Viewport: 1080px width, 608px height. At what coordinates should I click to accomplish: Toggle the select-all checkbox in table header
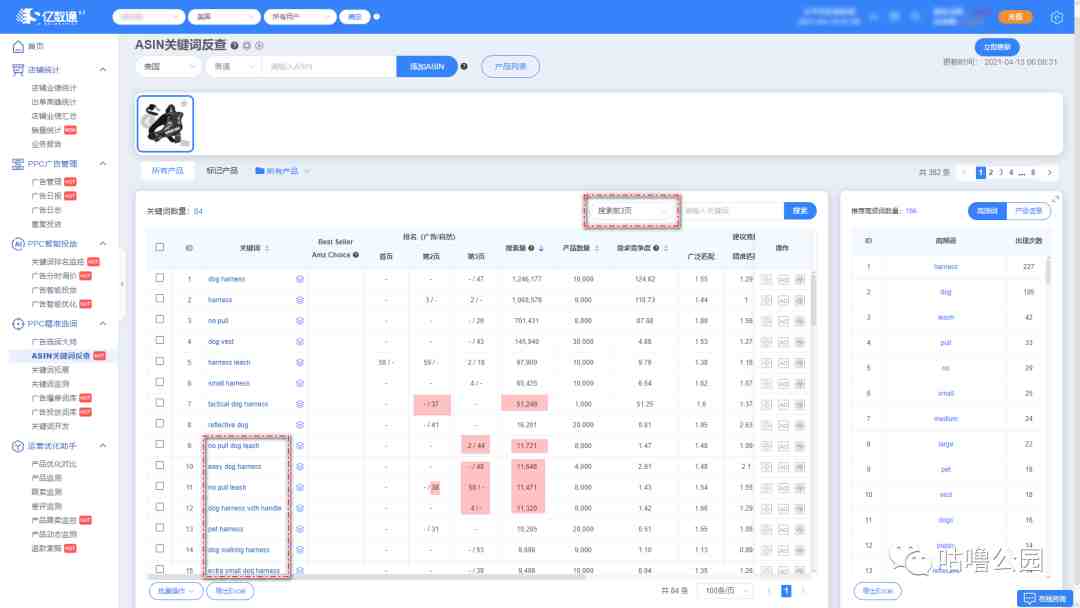pos(160,247)
